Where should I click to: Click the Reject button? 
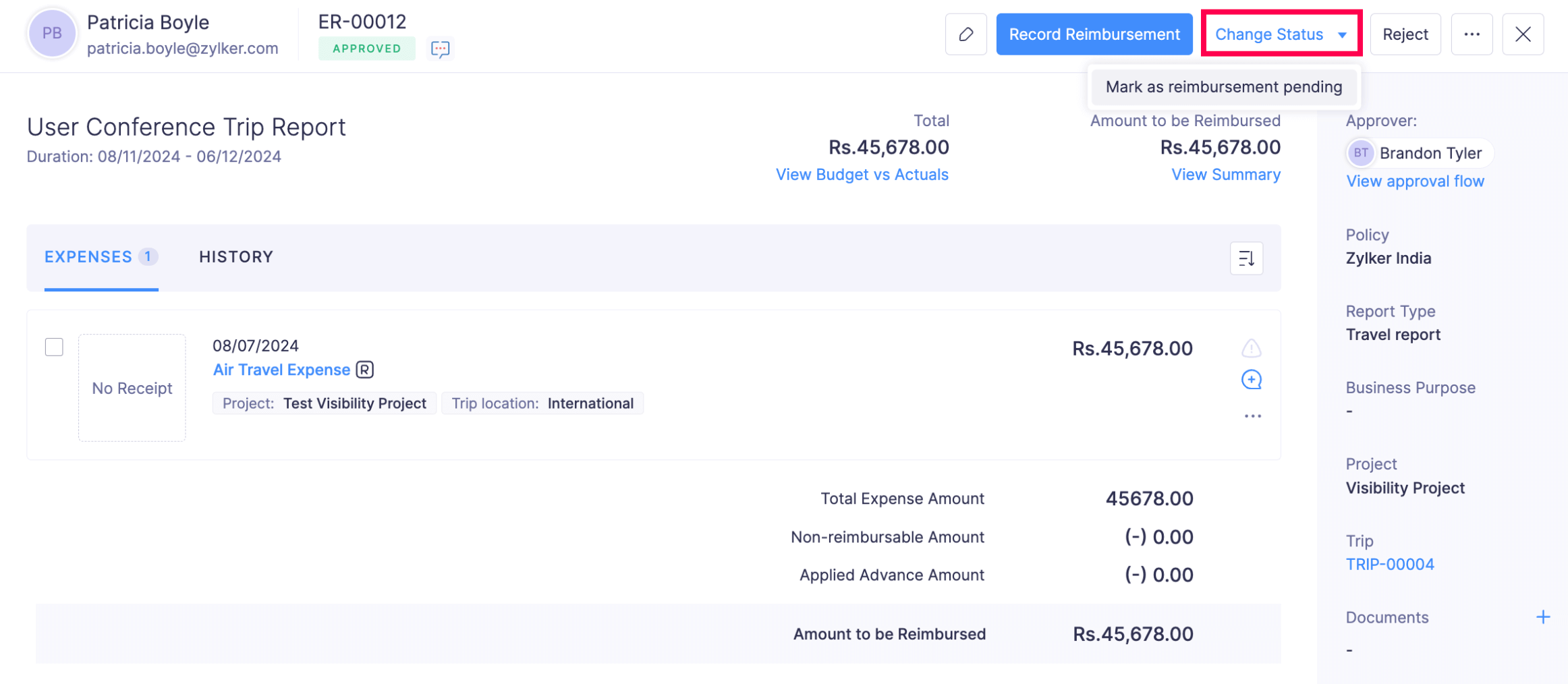pos(1405,34)
